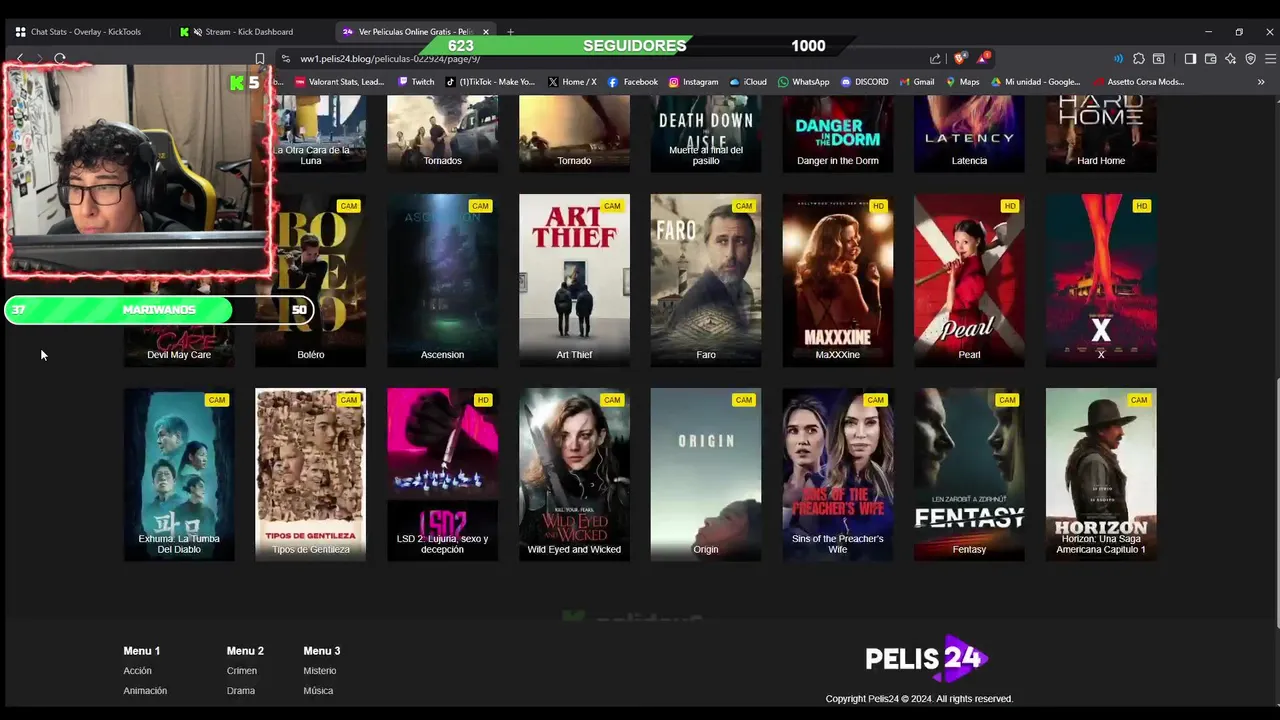Open the Acción menu link in footer
The width and height of the screenshot is (1280, 720).
[x=138, y=671]
